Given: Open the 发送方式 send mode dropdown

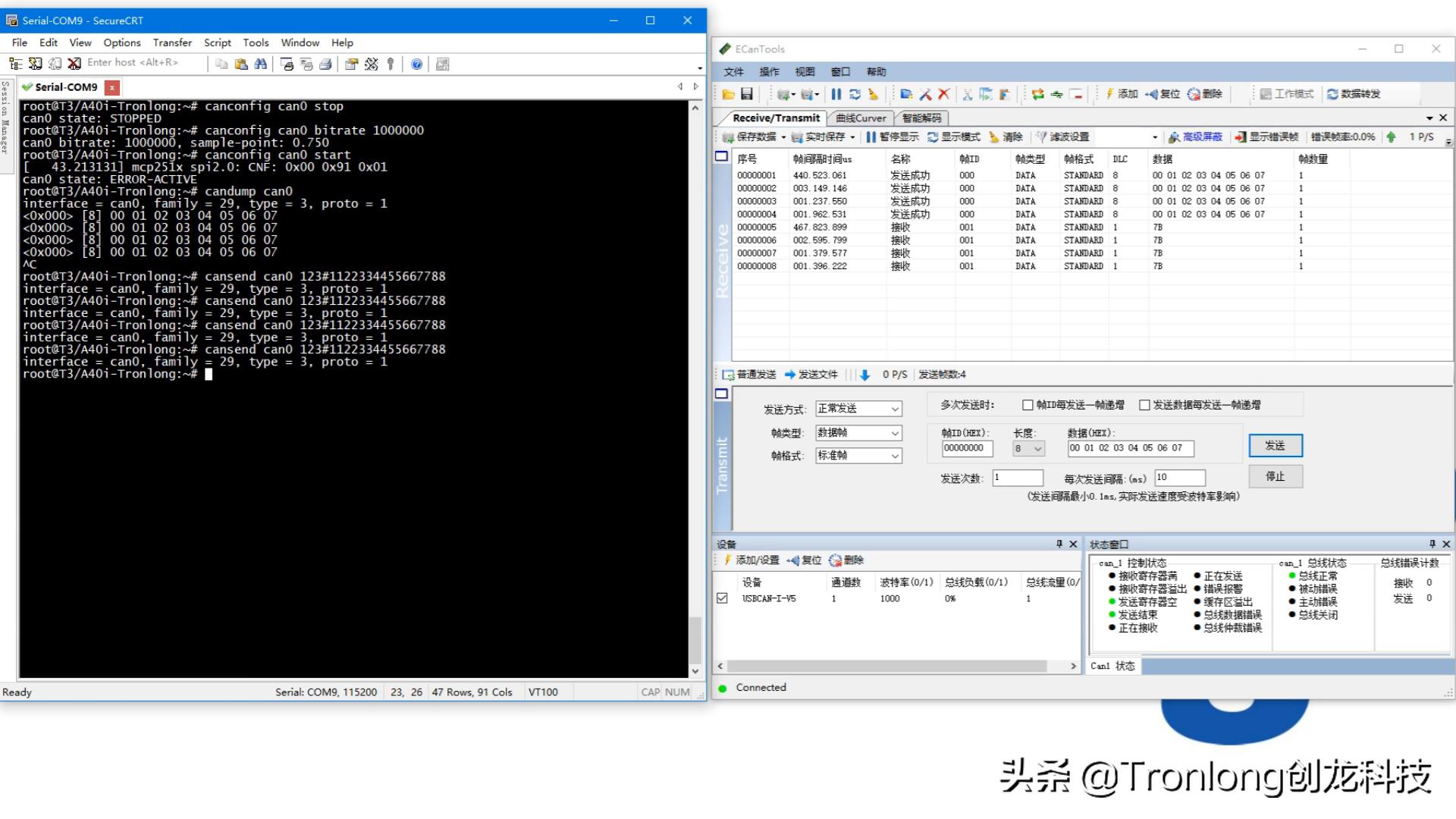Looking at the screenshot, I should (x=858, y=408).
